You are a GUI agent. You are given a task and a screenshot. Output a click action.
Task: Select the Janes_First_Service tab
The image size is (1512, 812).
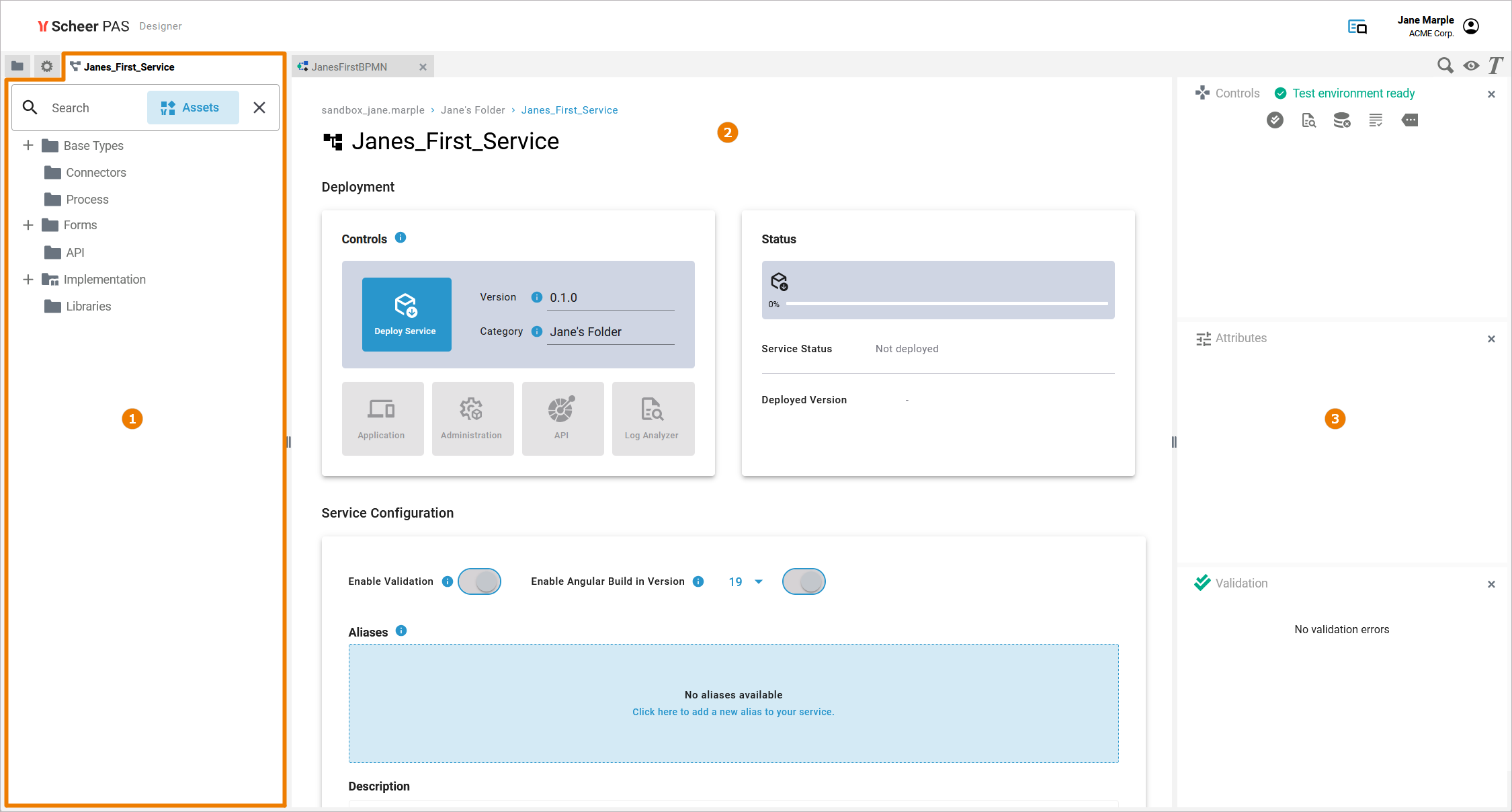coord(129,67)
